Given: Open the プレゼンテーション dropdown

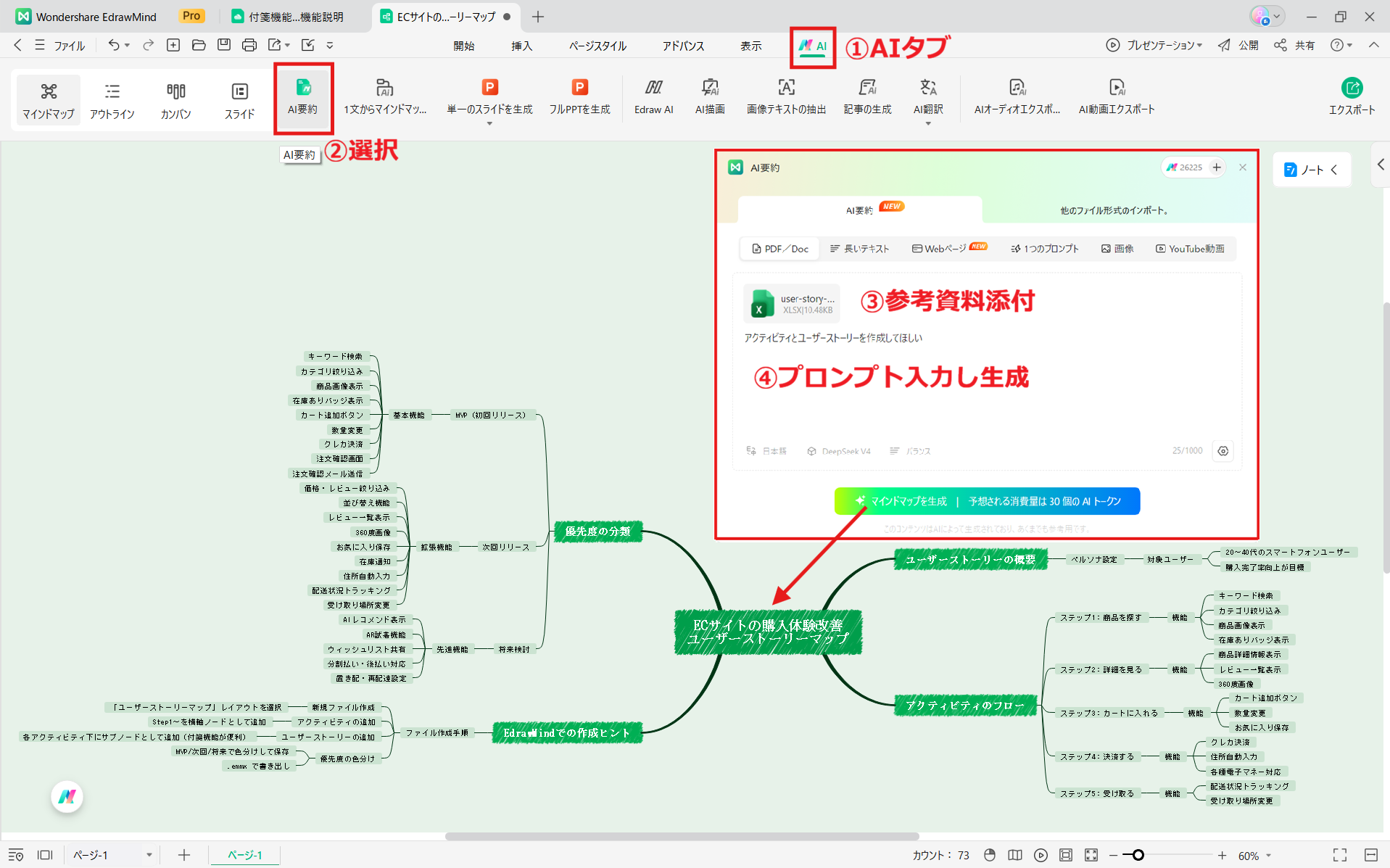Looking at the screenshot, I should [x=1154, y=45].
